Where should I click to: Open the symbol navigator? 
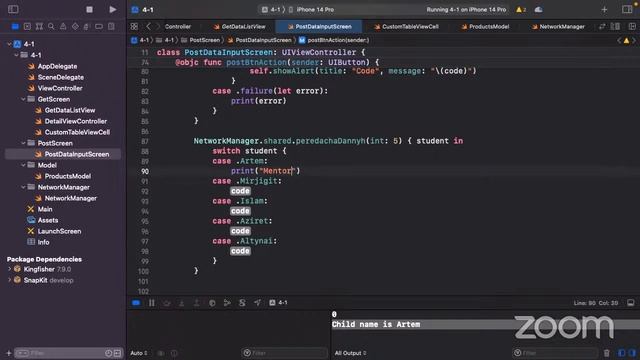click(x=39, y=27)
